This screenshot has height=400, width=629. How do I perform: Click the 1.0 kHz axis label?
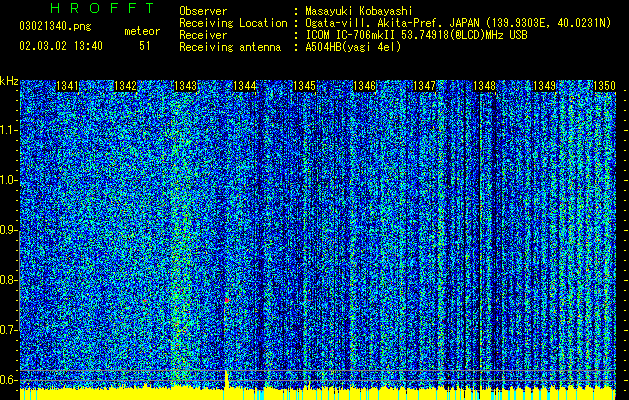[9, 181]
